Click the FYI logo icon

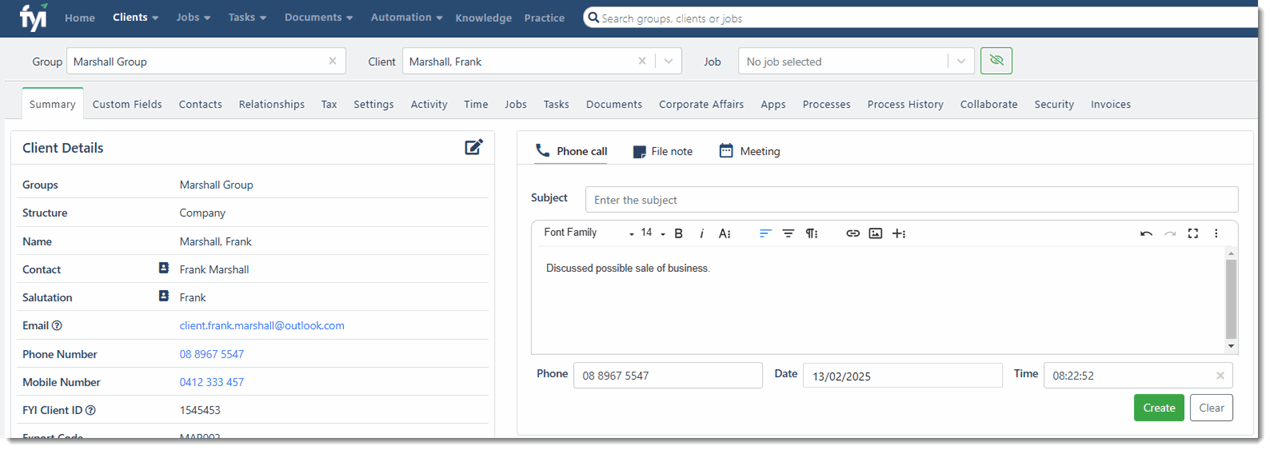tap(33, 17)
